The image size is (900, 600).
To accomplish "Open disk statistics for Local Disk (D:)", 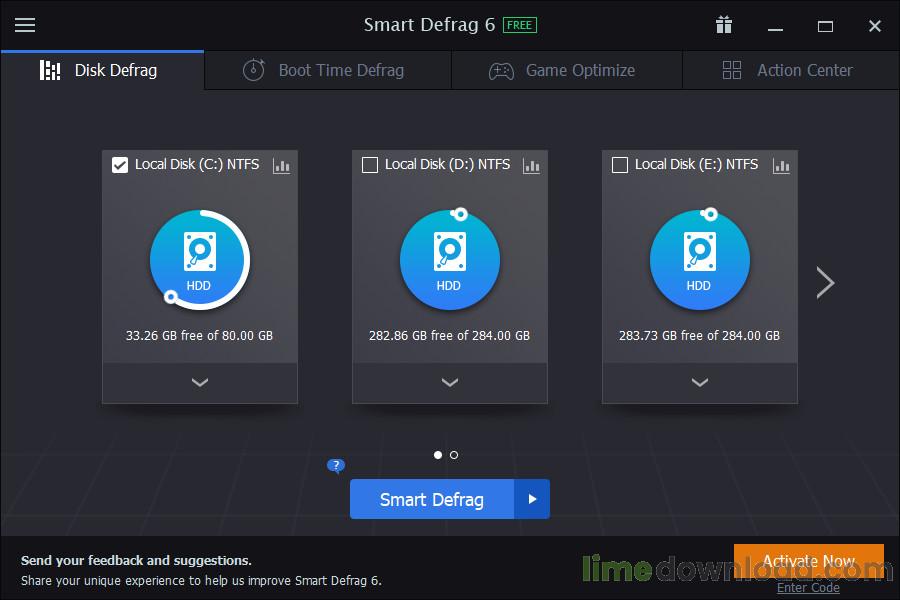I will point(531,166).
